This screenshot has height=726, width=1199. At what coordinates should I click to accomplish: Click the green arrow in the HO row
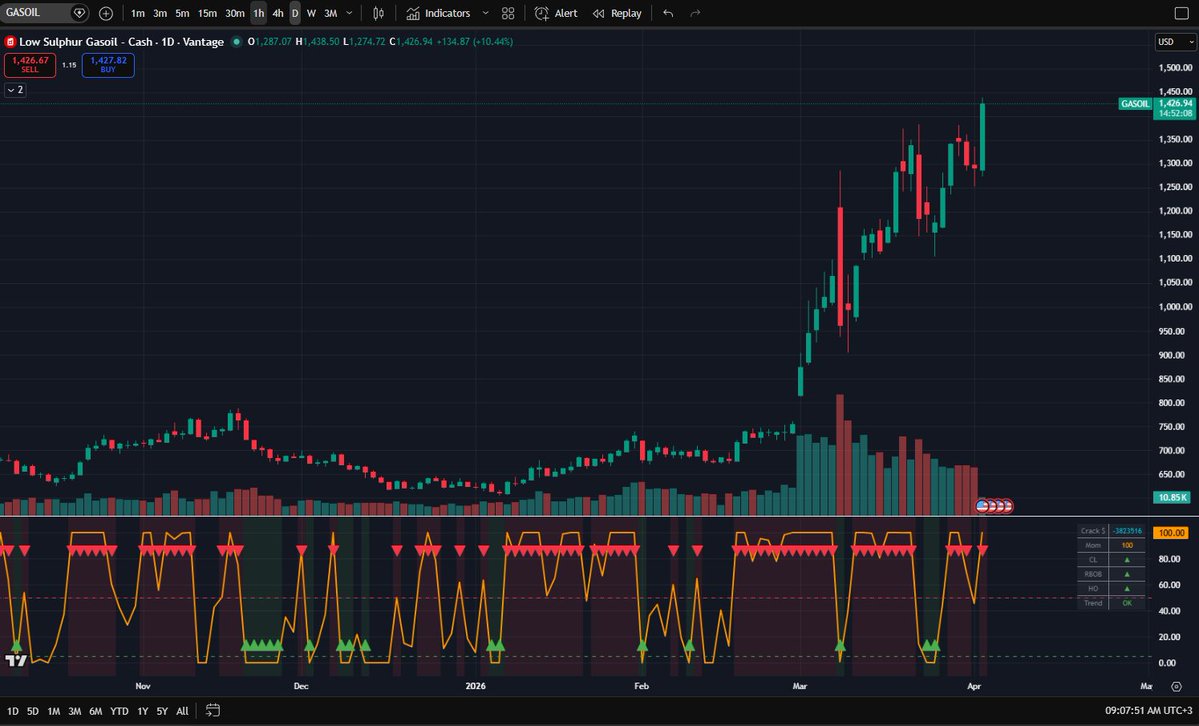coord(1127,589)
